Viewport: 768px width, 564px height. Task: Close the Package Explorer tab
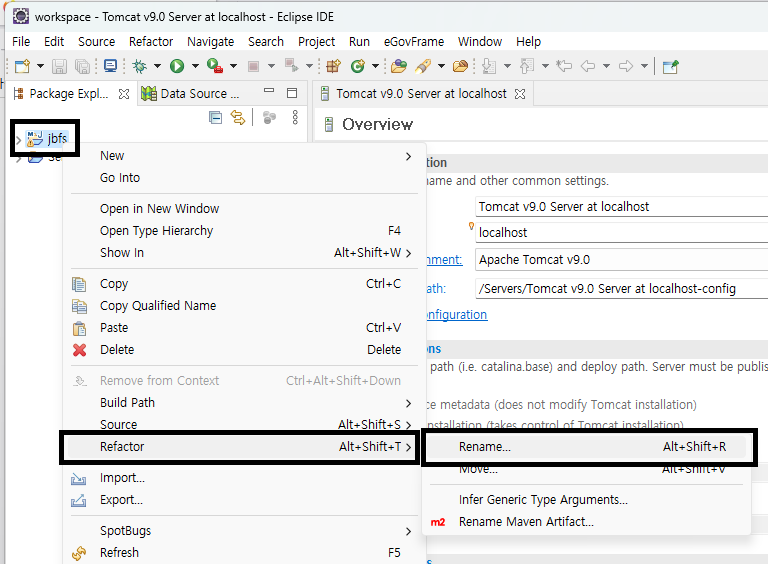point(124,94)
